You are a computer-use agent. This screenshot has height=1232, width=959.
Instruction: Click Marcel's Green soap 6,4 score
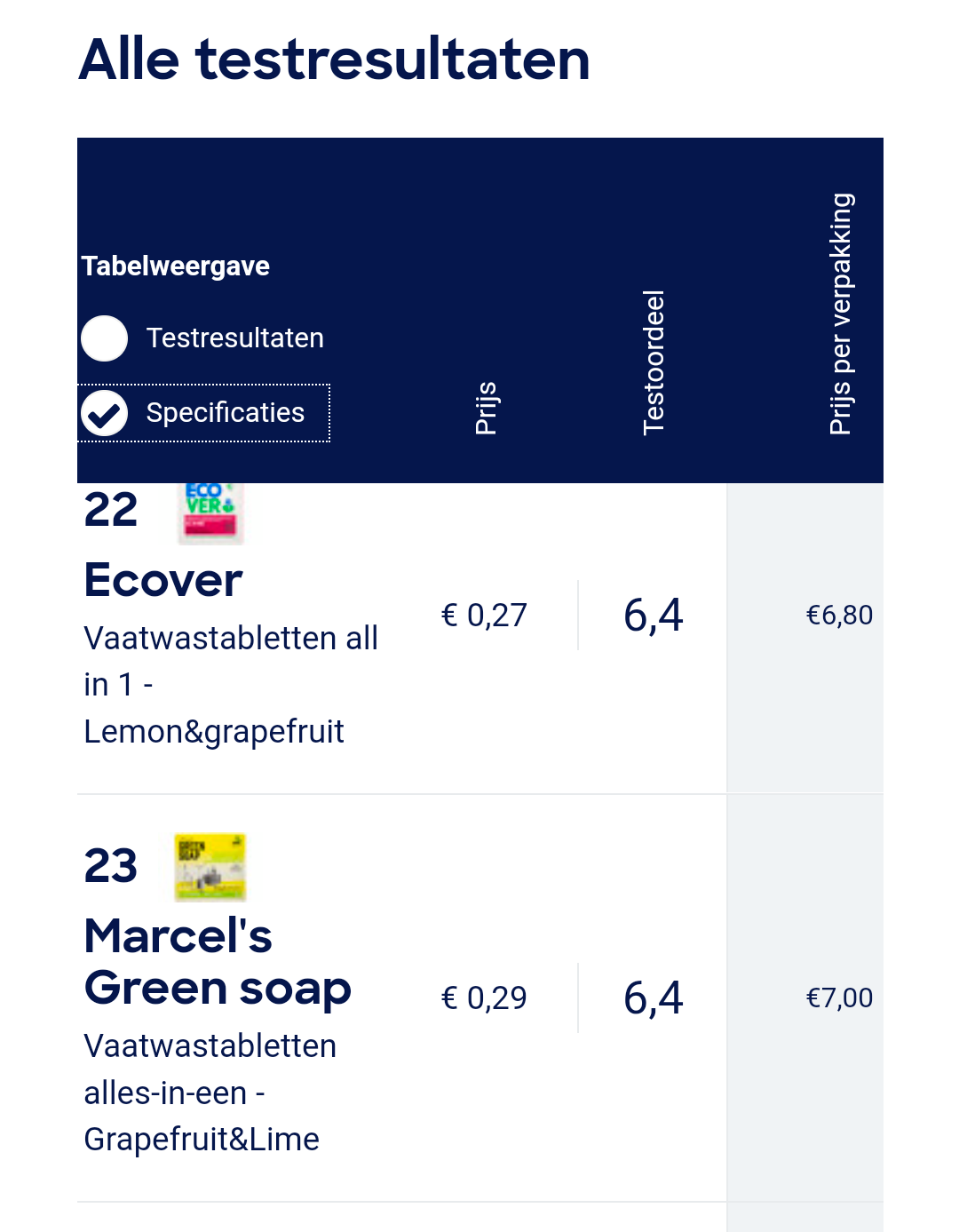[654, 998]
